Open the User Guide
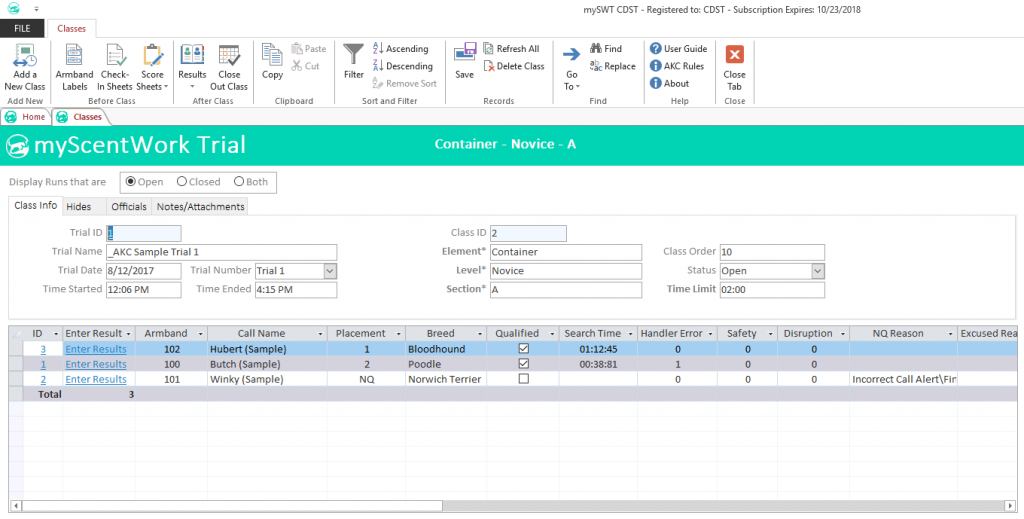The image size is (1024, 519). pyautogui.click(x=679, y=48)
